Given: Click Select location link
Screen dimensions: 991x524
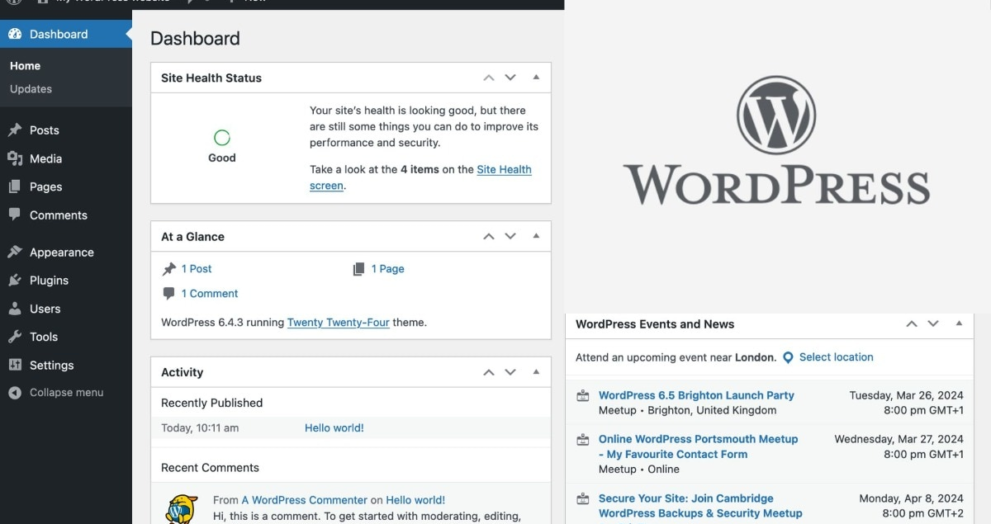Looking at the screenshot, I should pyautogui.click(x=836, y=357).
